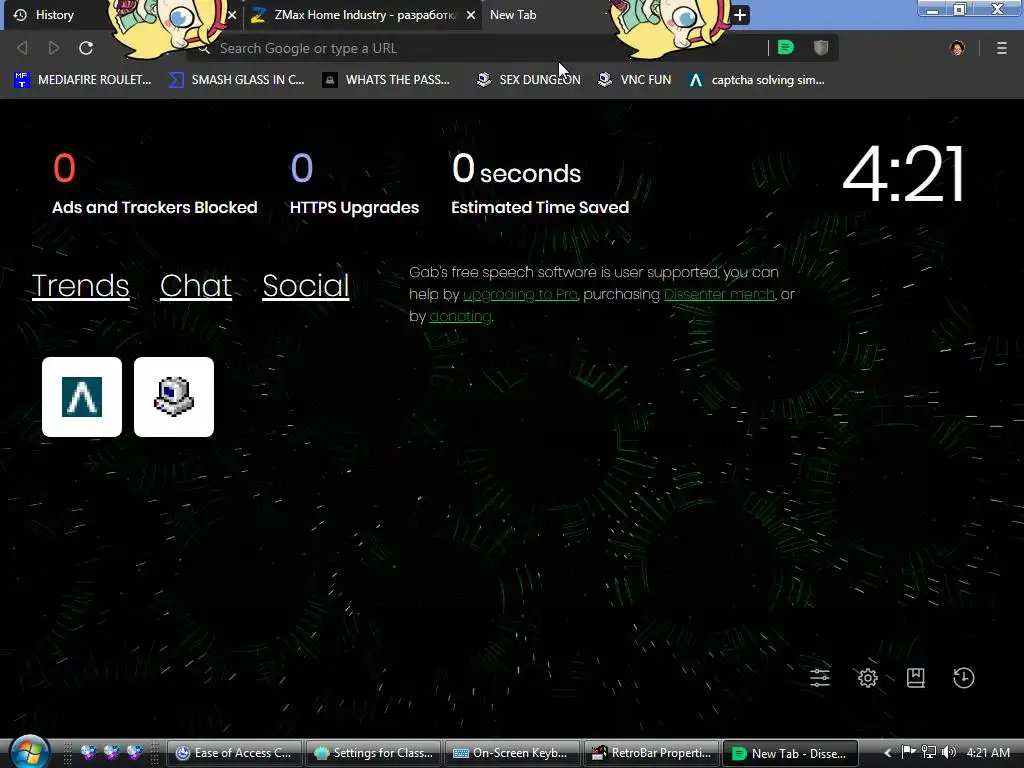Click the forward navigation arrow
Screen dimensions: 1024x768
tap(54, 48)
